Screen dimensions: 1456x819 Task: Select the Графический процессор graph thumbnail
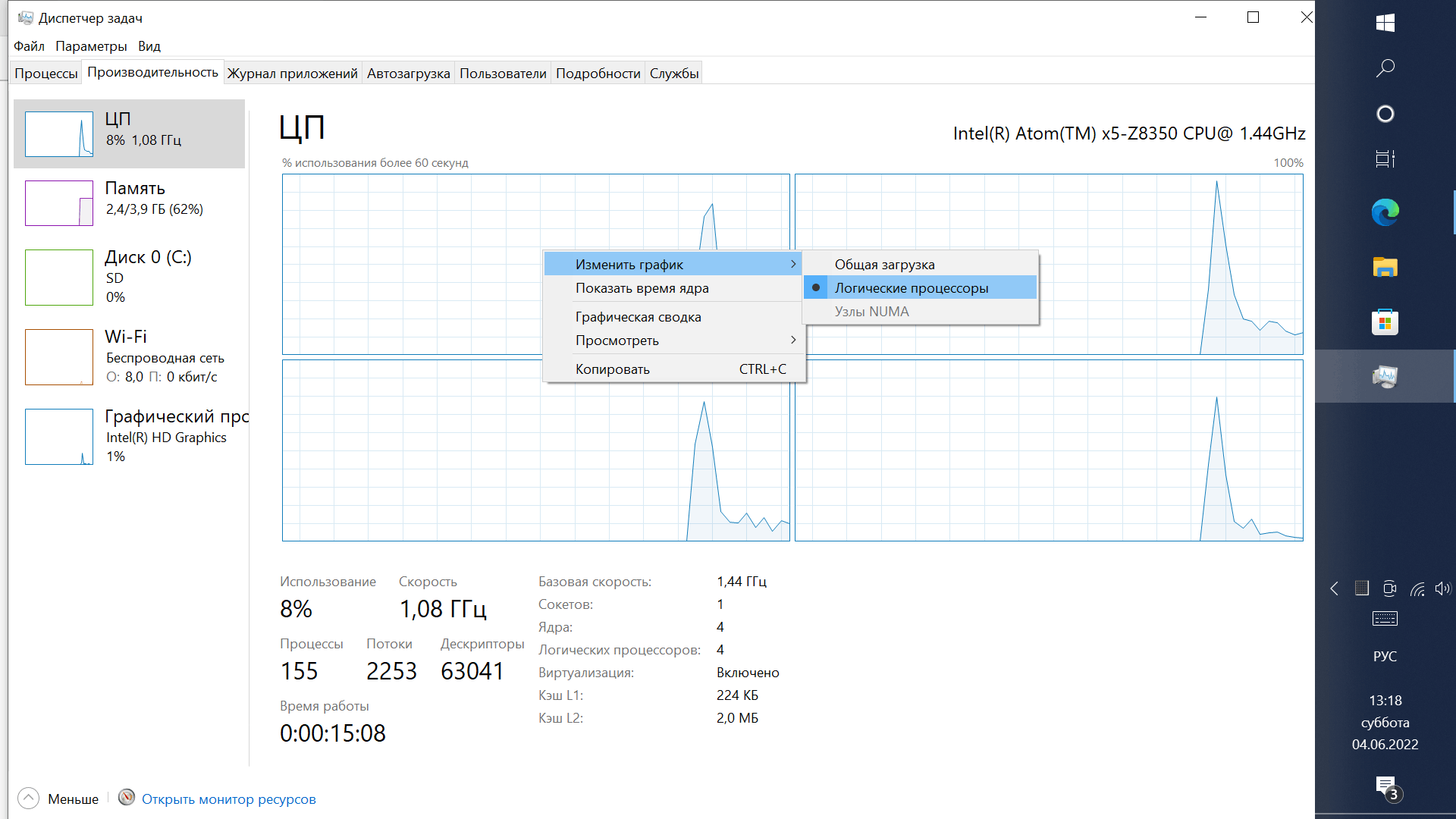click(x=59, y=437)
